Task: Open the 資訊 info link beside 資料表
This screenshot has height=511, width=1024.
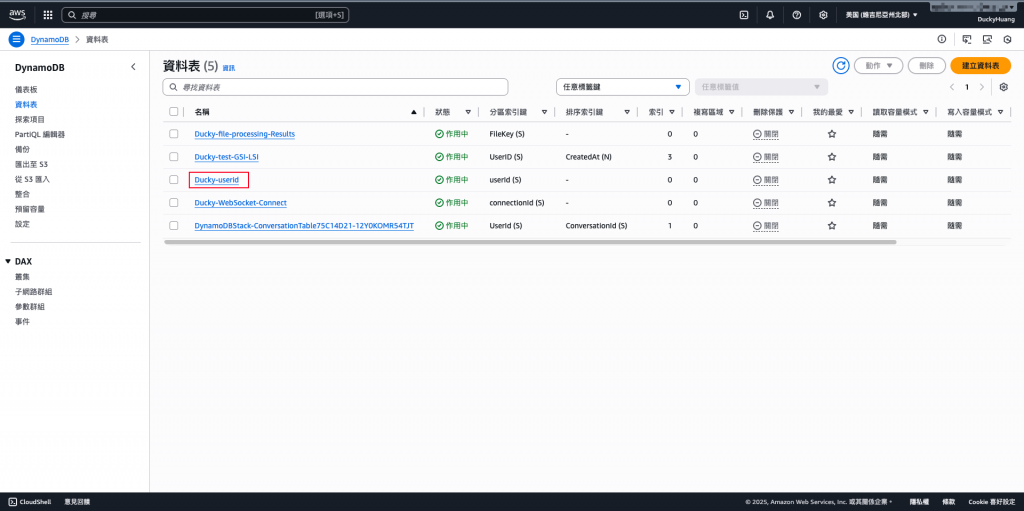Action: [229, 68]
